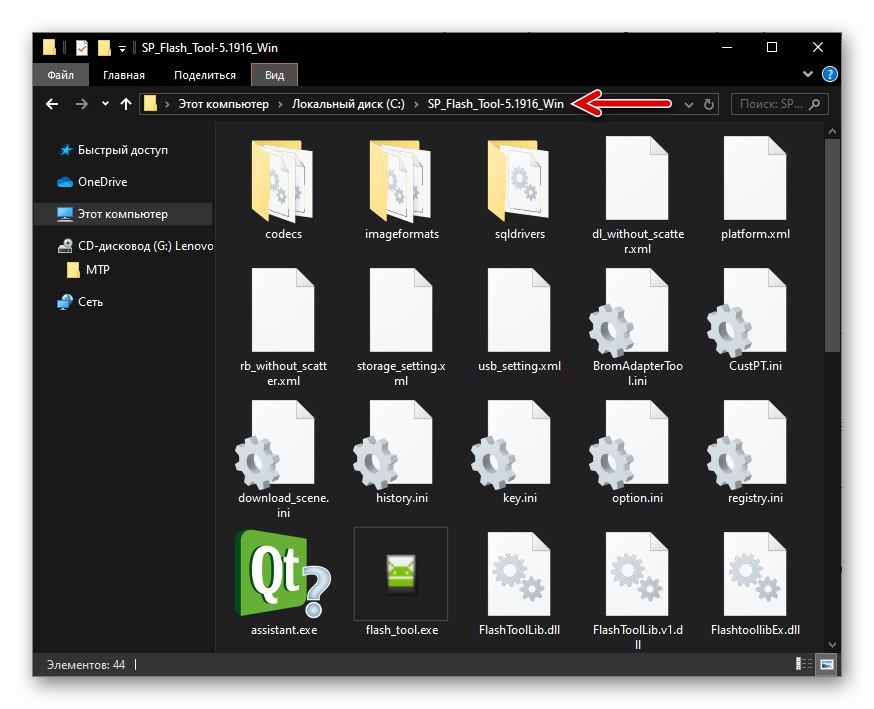The image size is (874, 709).
Task: Open the quick access toolbar customize dropdown
Action: click(122, 49)
